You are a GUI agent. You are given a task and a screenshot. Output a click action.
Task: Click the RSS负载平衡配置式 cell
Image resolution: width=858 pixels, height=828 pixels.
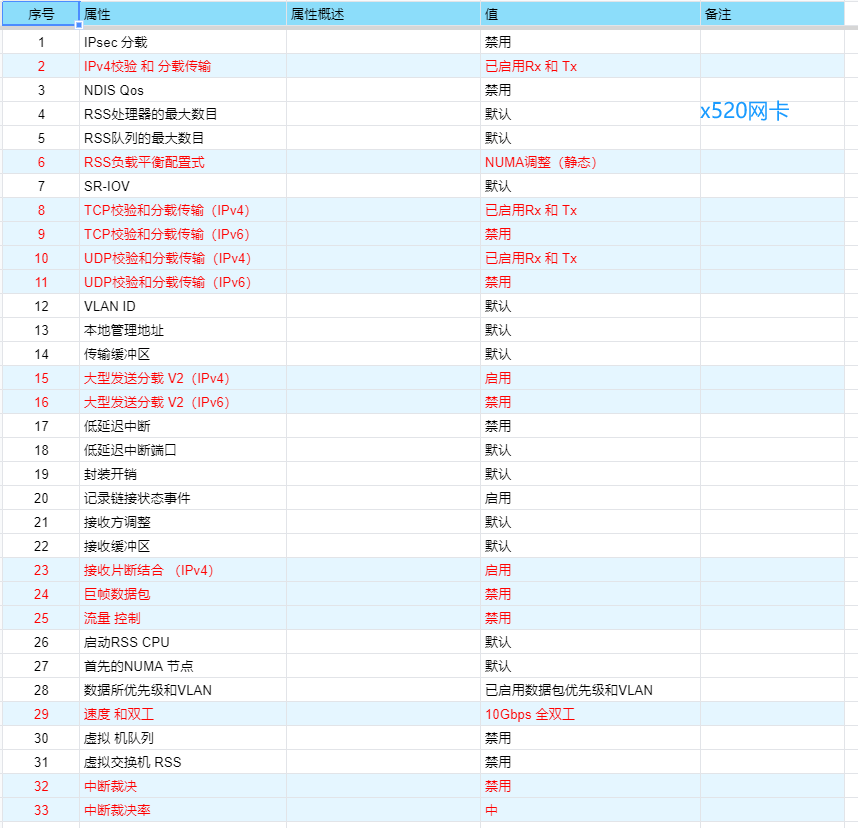(183, 162)
